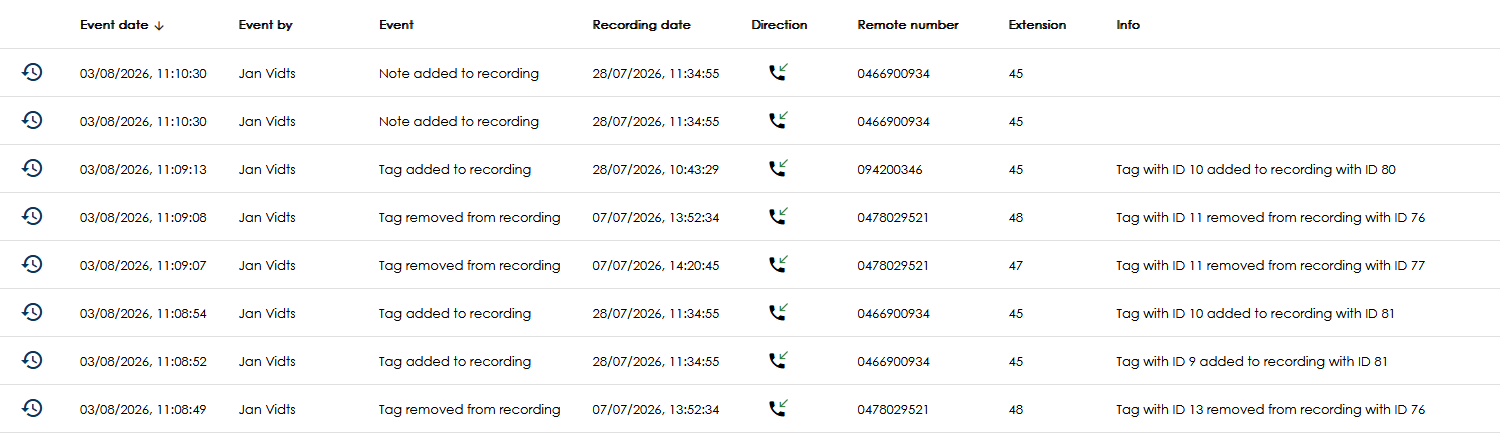Click incoming call icon on recording ID 80 row
Image resolution: width=1500 pixels, height=439 pixels.
point(778,168)
